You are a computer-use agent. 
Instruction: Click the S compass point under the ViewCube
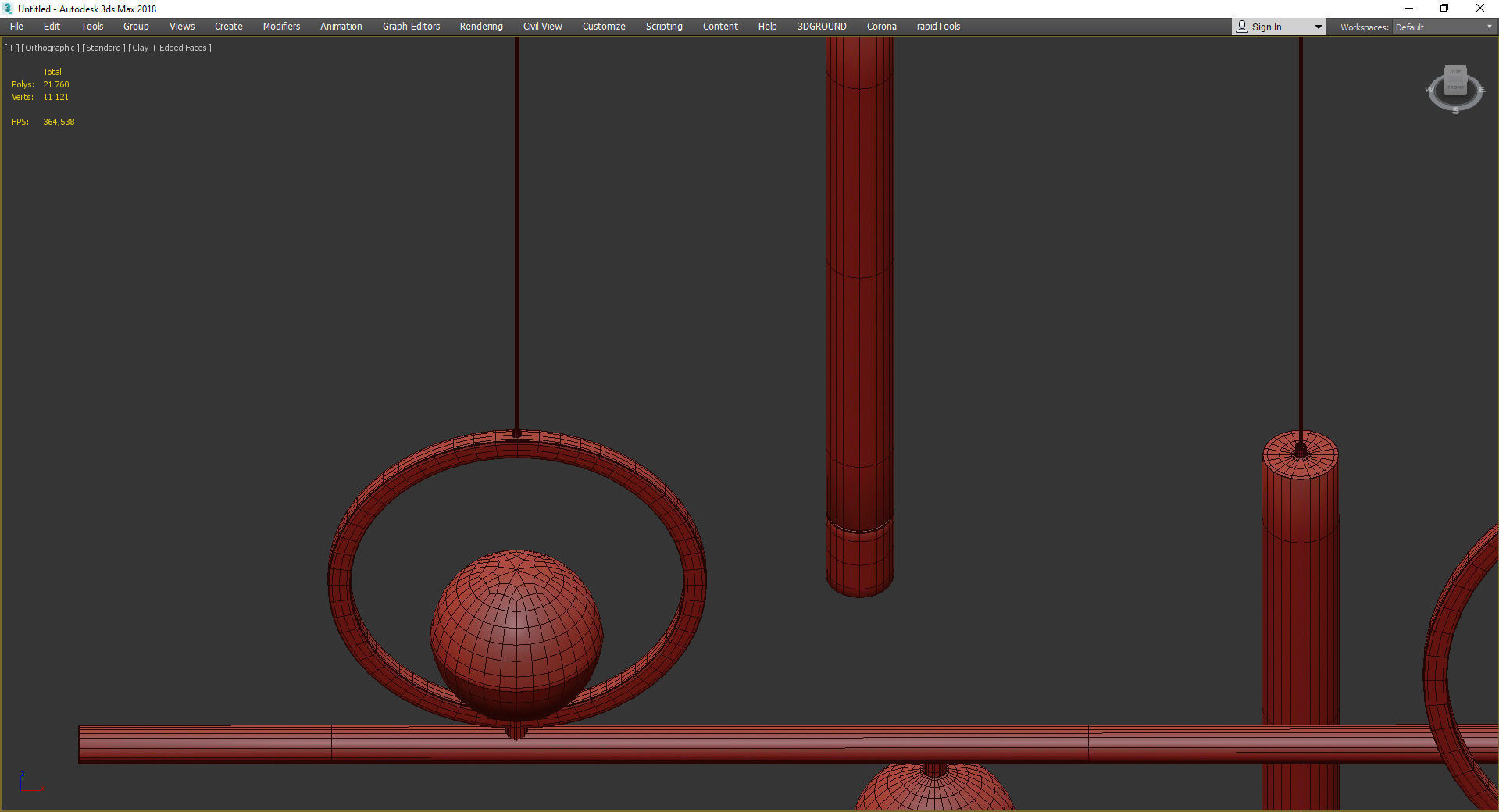point(1455,111)
